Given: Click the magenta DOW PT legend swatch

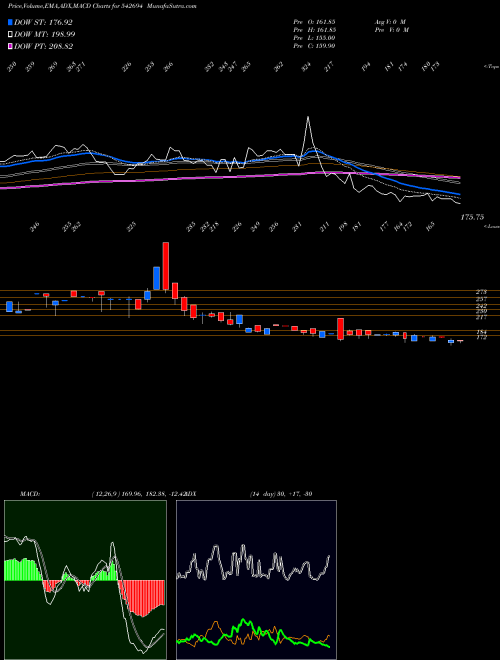Looking at the screenshot, I should [x=11, y=46].
